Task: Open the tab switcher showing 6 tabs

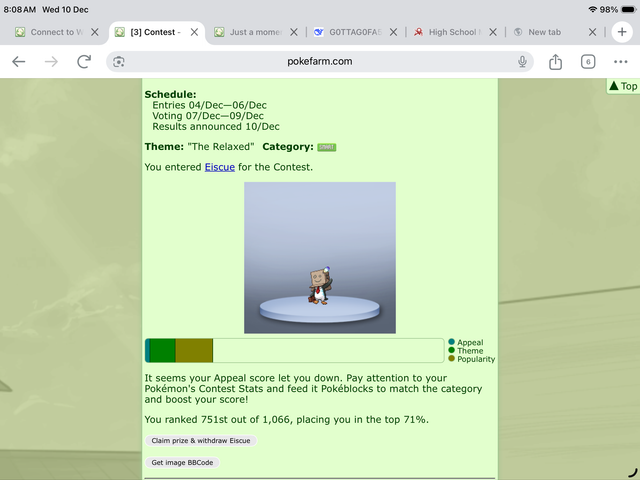Action: tap(588, 62)
